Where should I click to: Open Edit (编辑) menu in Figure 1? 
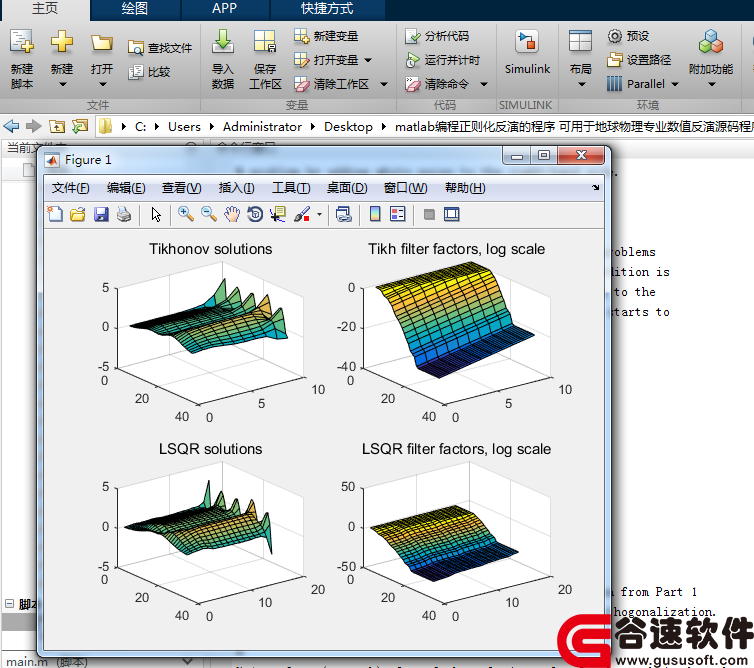click(x=126, y=188)
